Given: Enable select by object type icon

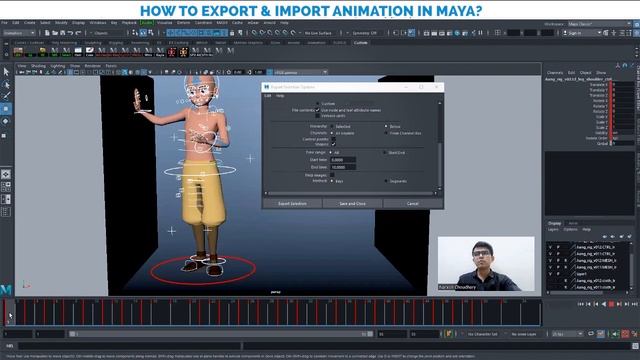Looking at the screenshot, I should tap(143, 33).
